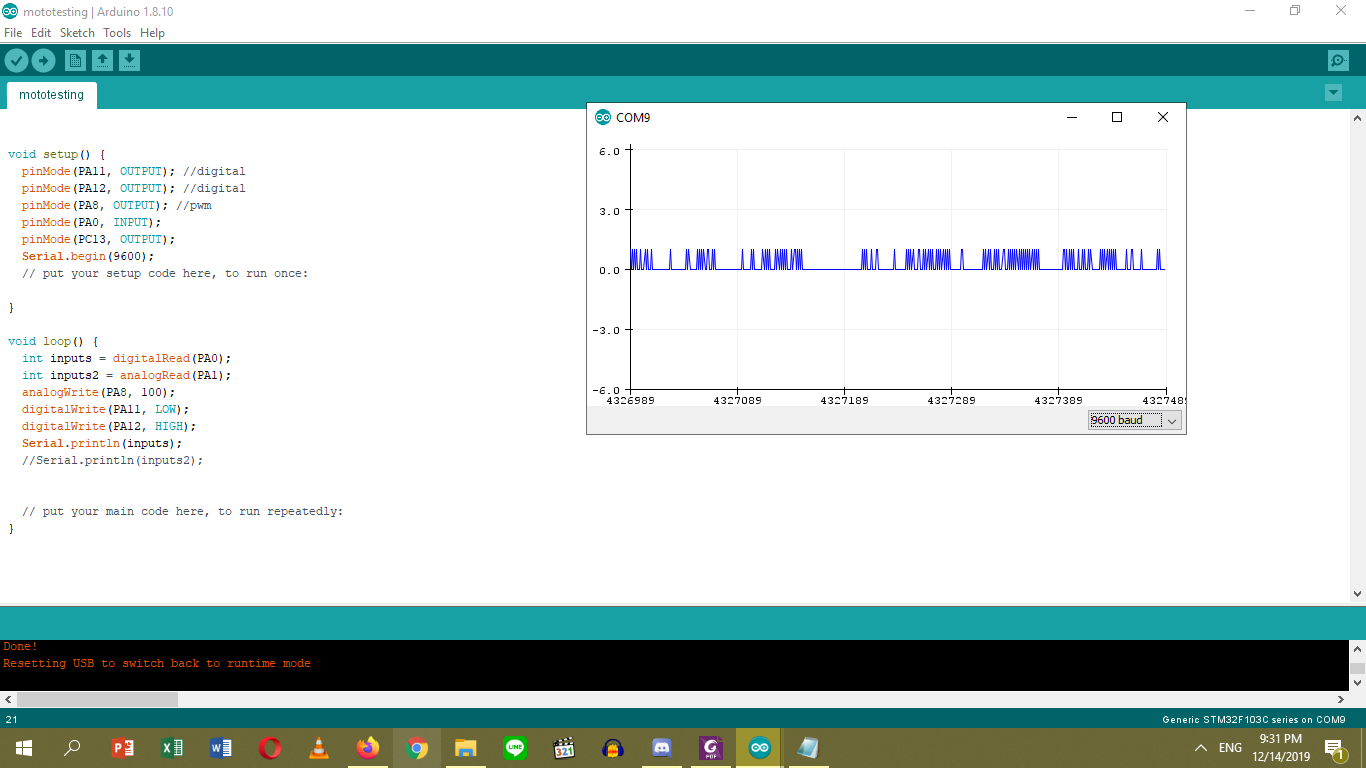Click 'int inputs = digitalRead(PA0);' line
Screen dimensions: 1366x768
(x=126, y=359)
